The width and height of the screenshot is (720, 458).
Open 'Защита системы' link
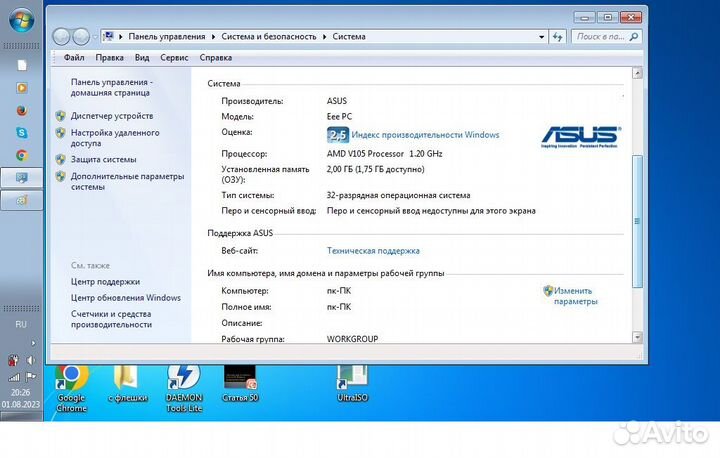coord(103,160)
